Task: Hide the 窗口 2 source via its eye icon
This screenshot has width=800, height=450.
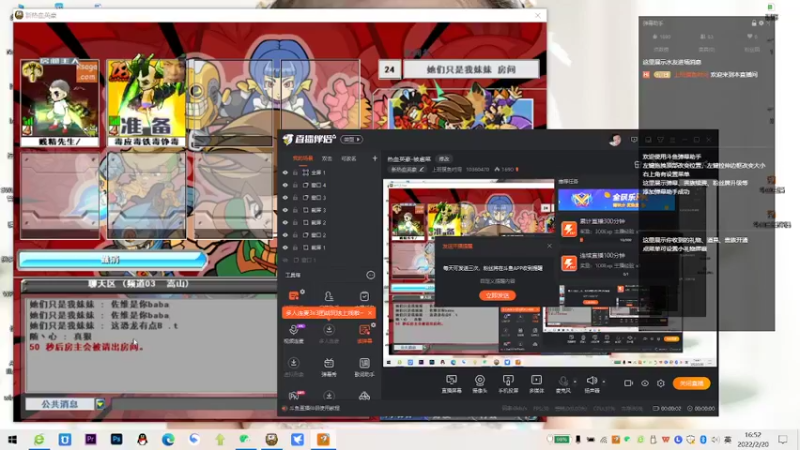Action: point(285,235)
